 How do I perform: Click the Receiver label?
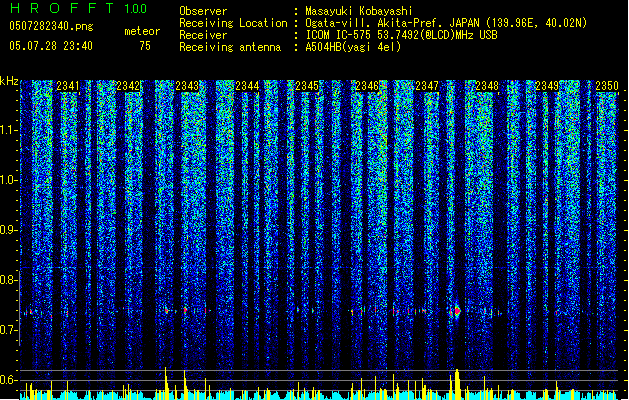pos(203,35)
